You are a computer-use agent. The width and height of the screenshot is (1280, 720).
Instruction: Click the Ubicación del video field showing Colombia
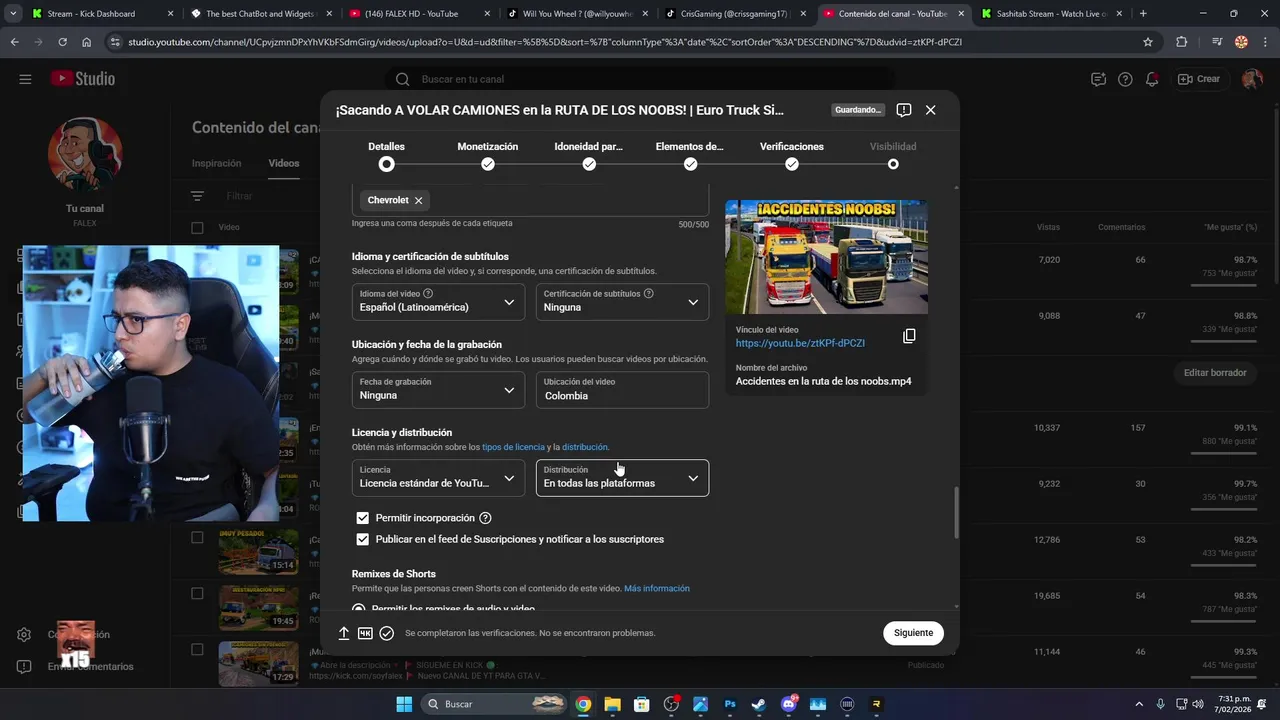[x=622, y=389]
